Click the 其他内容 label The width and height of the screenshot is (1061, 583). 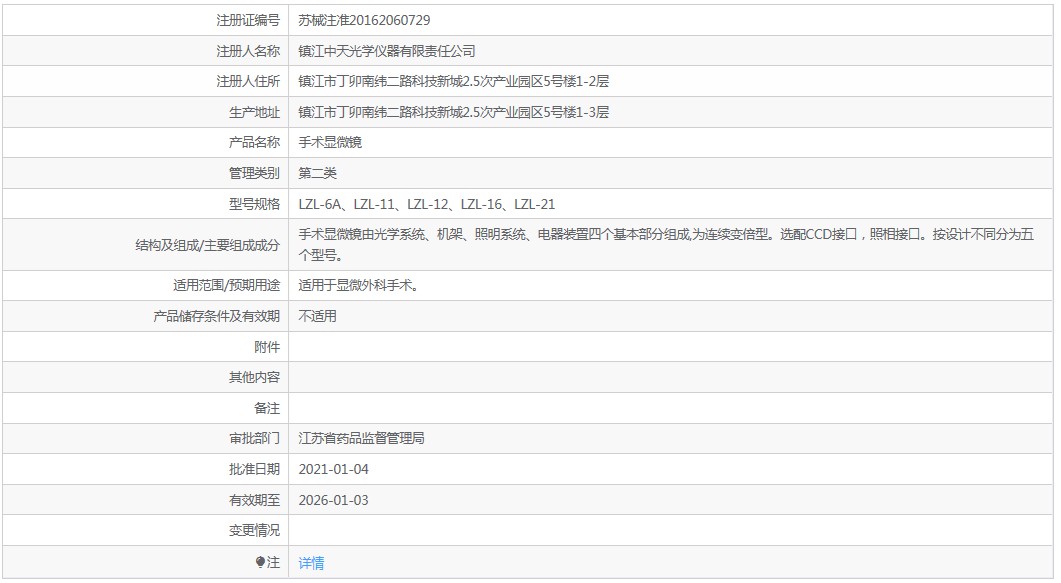click(254, 377)
